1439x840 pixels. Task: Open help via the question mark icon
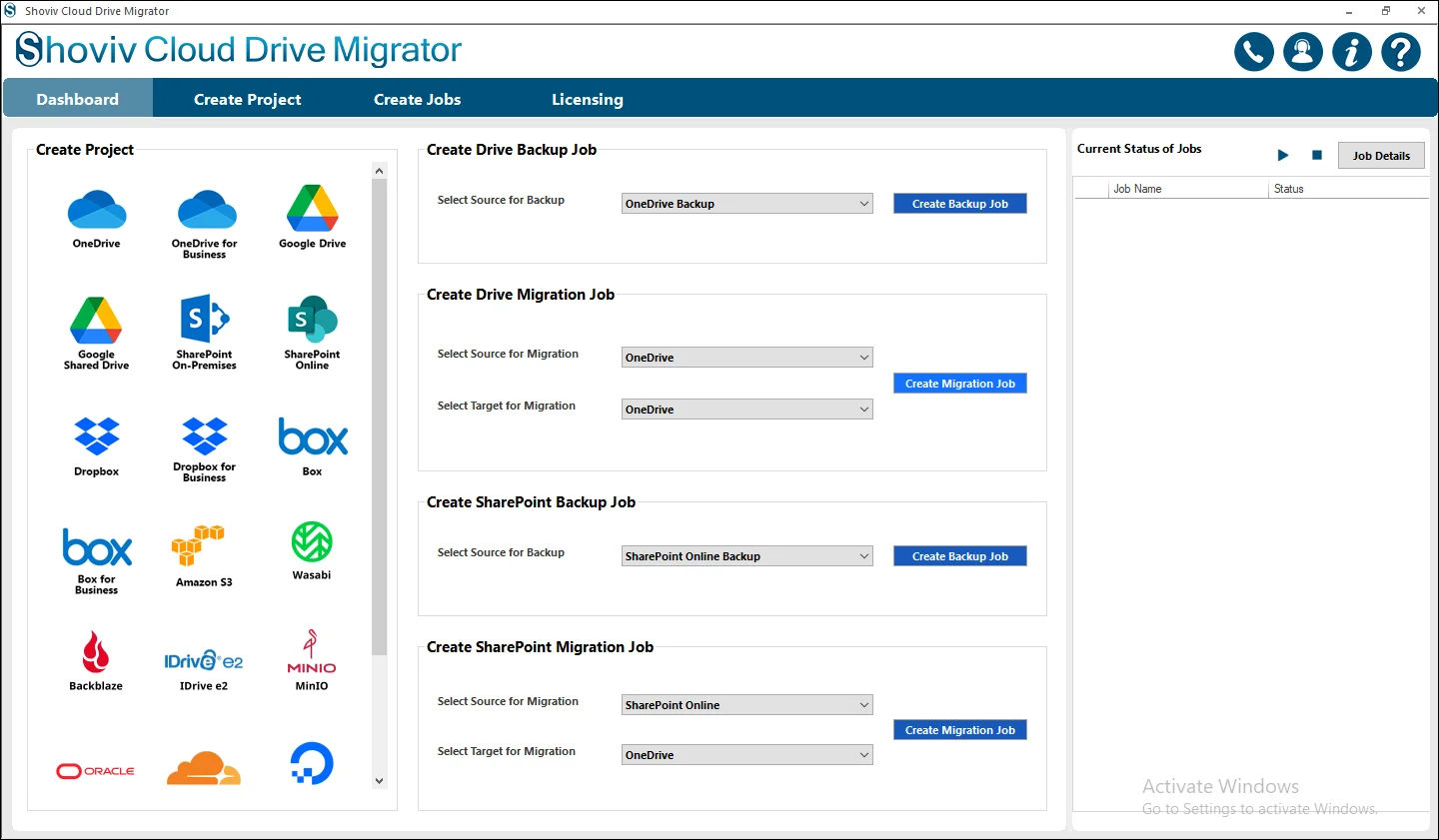point(1401,52)
